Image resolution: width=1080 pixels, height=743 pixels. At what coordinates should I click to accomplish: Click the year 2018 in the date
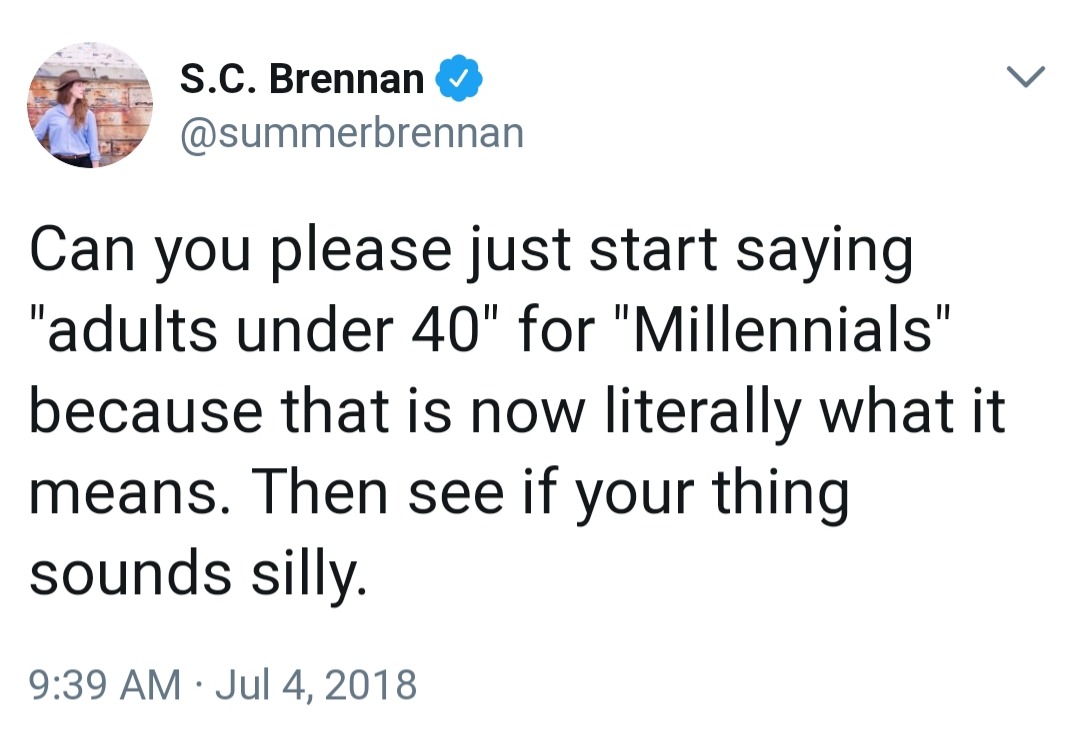point(372,685)
